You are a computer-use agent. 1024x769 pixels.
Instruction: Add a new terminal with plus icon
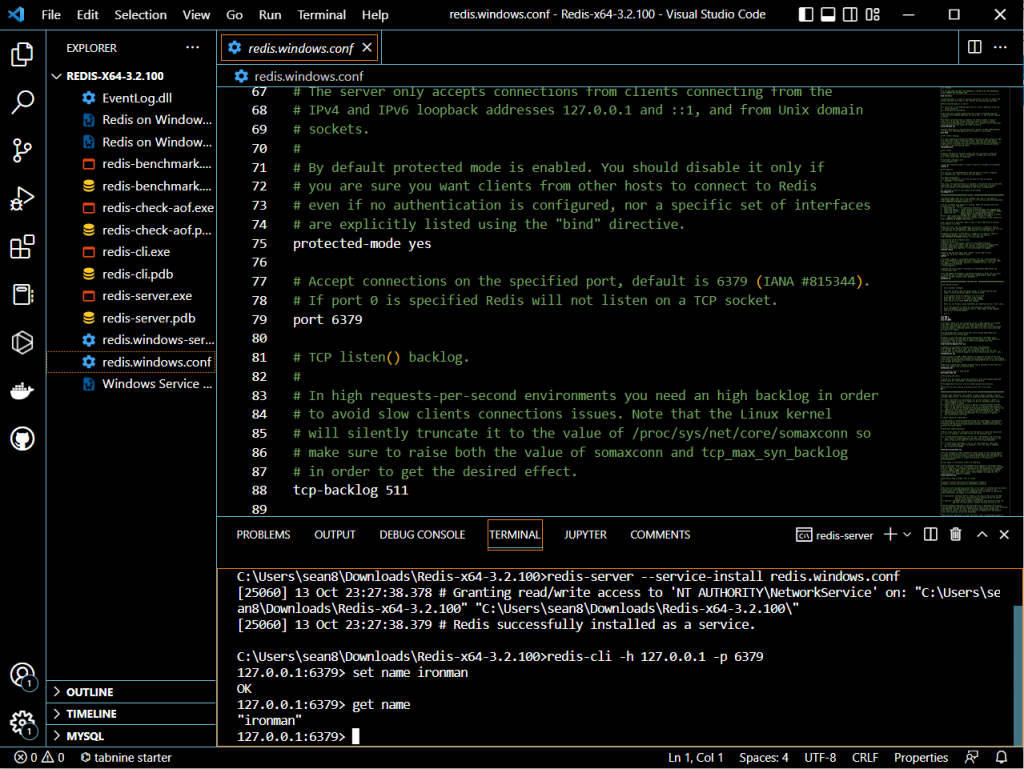pos(890,535)
